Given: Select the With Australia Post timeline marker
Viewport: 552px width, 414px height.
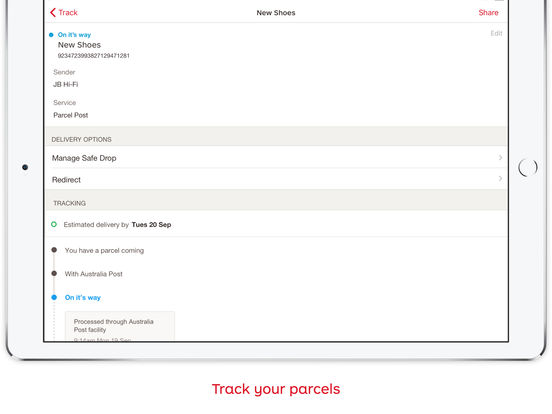Looking at the screenshot, I should [x=54, y=273].
